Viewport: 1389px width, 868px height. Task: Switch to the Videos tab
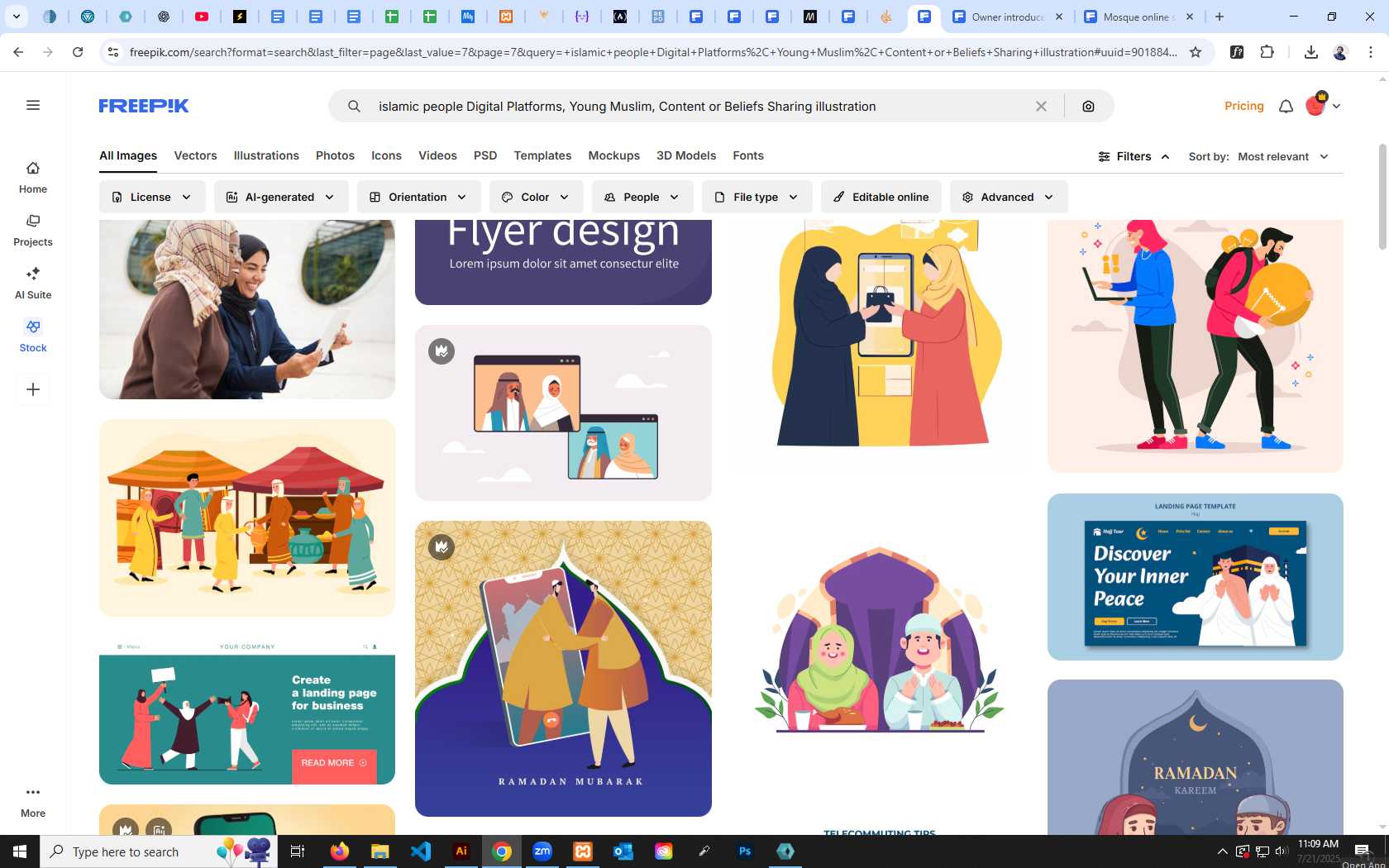pyautogui.click(x=437, y=155)
